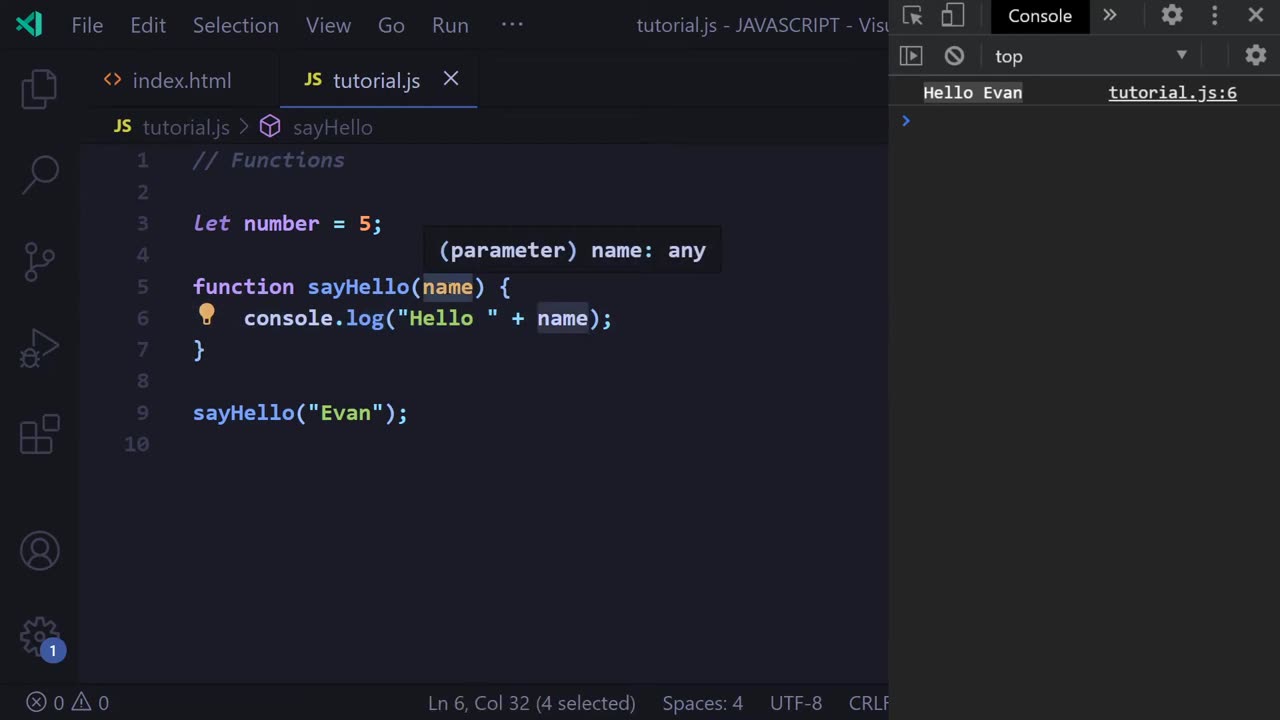Screen dimensions: 1280x720
Task: Click line number 3 in the gutter
Action: [x=143, y=223]
